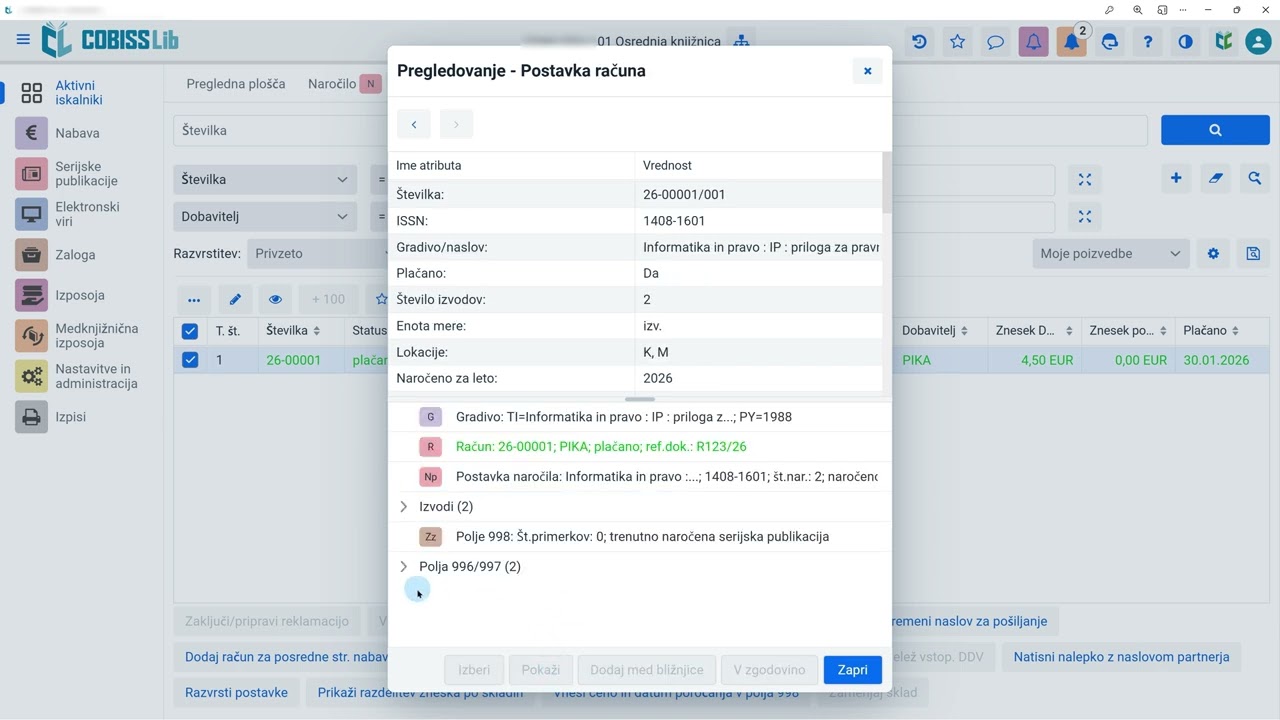Open the Razvrstitev Privzeto dropdown
Screen dimensions: 1280x720
[317, 254]
